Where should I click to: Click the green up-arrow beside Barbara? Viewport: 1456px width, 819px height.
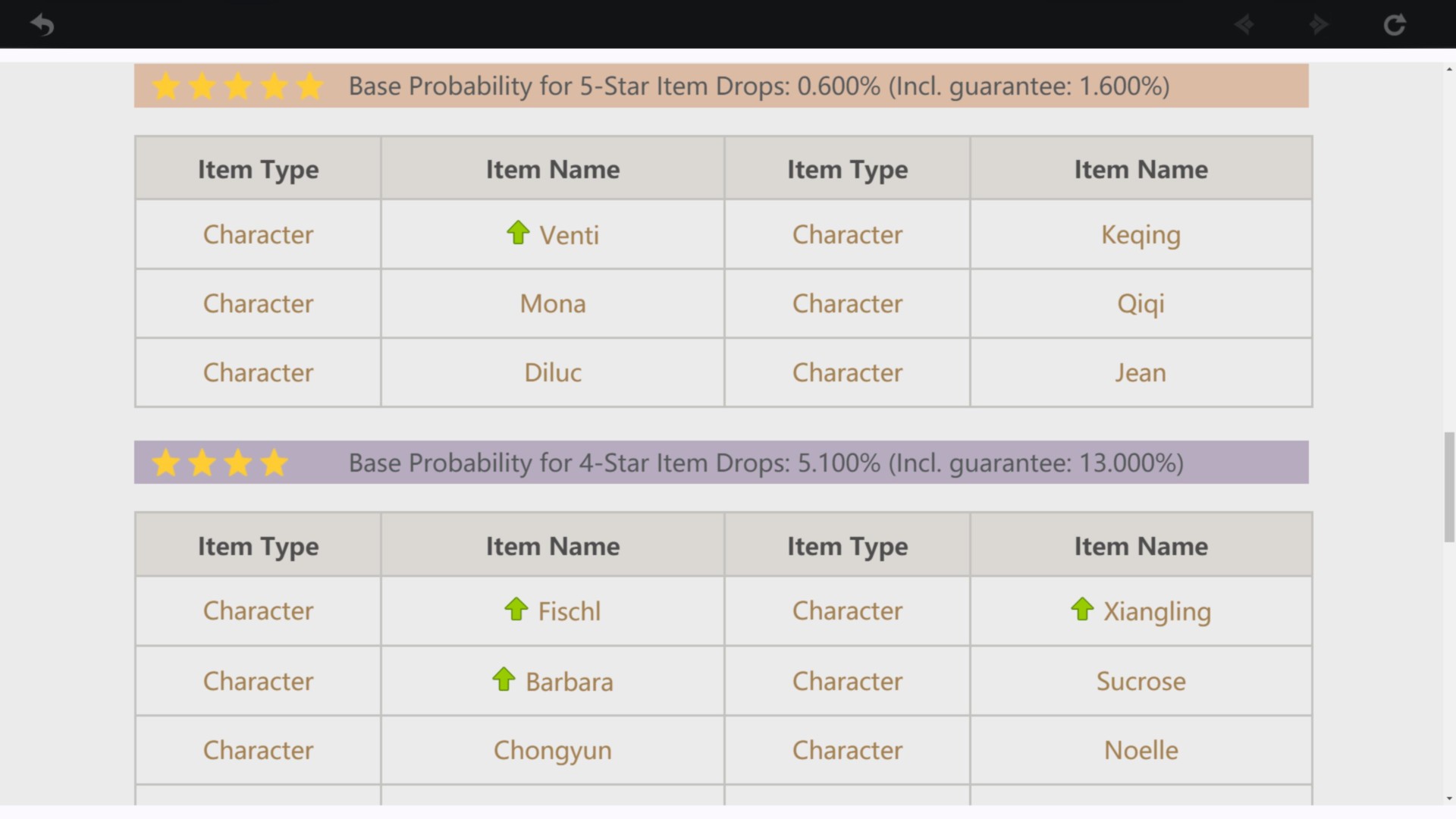(x=504, y=679)
